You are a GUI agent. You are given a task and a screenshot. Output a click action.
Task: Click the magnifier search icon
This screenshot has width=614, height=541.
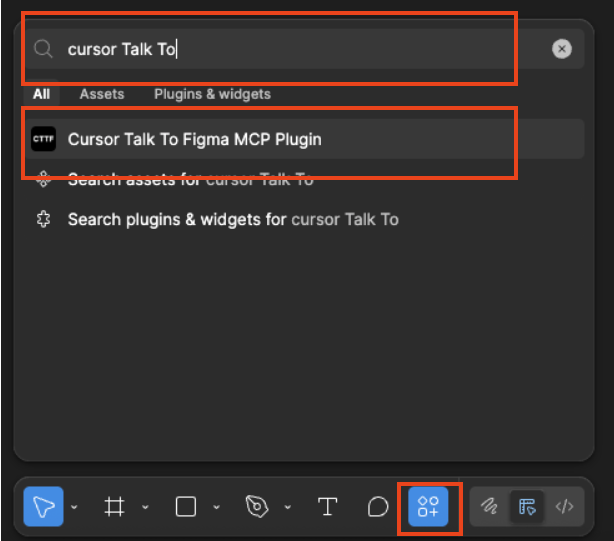tap(43, 49)
